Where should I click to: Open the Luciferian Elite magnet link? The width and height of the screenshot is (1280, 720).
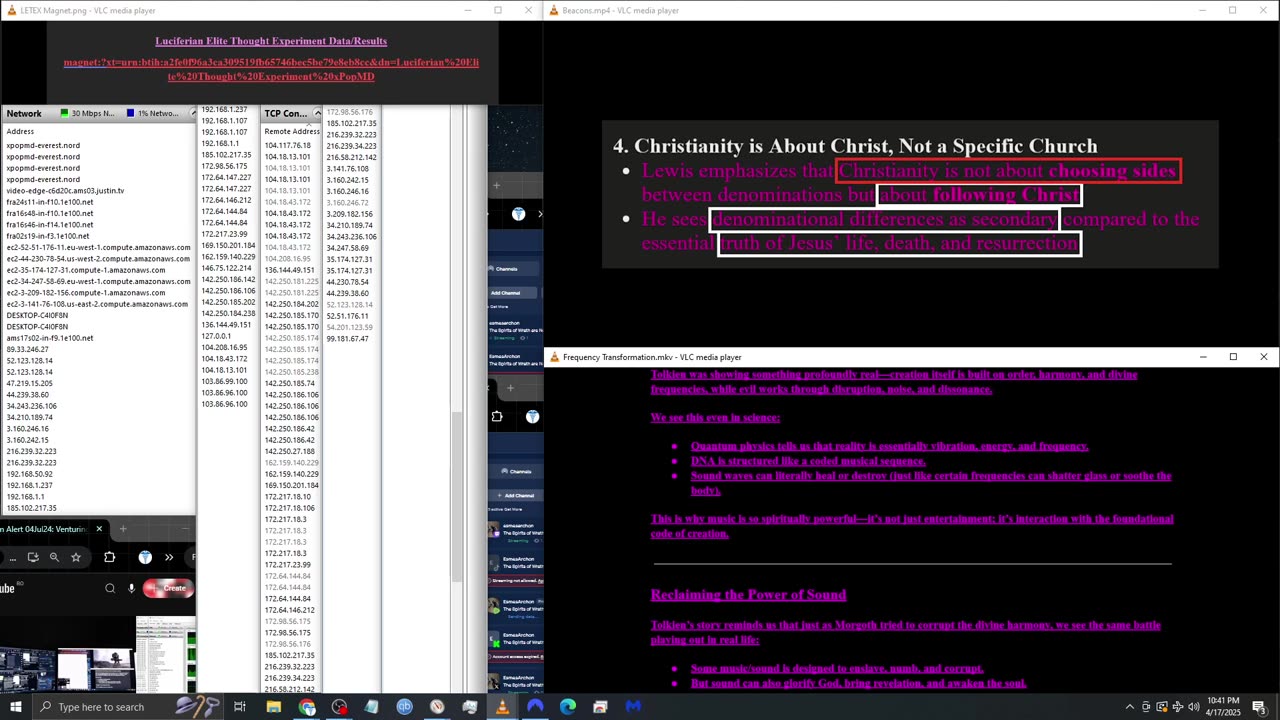coord(271,69)
